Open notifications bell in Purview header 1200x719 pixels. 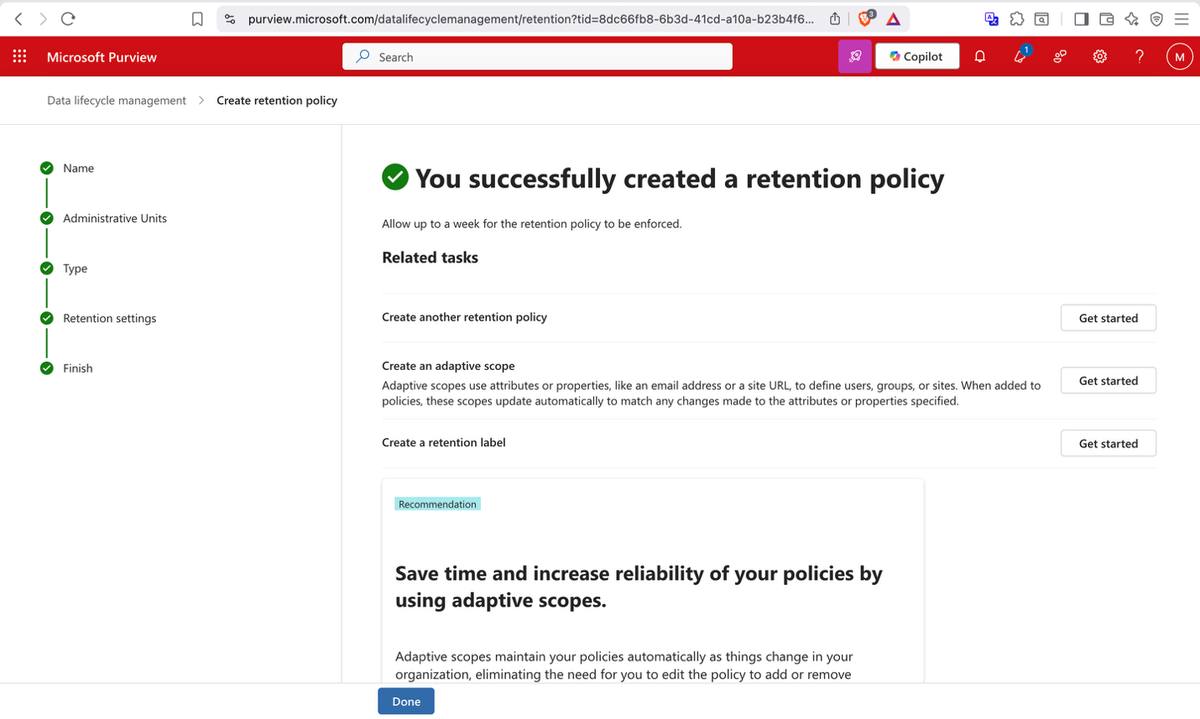pos(980,57)
